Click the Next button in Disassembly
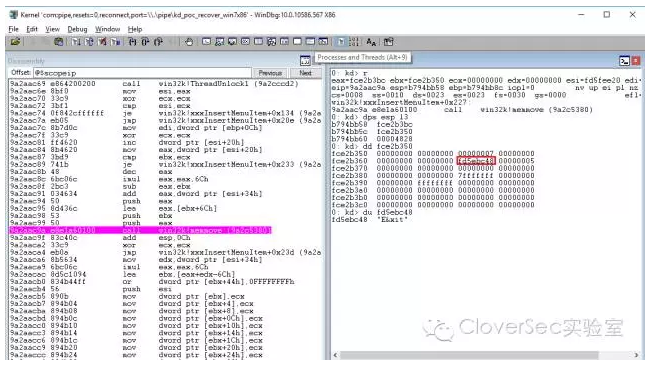 305,73
